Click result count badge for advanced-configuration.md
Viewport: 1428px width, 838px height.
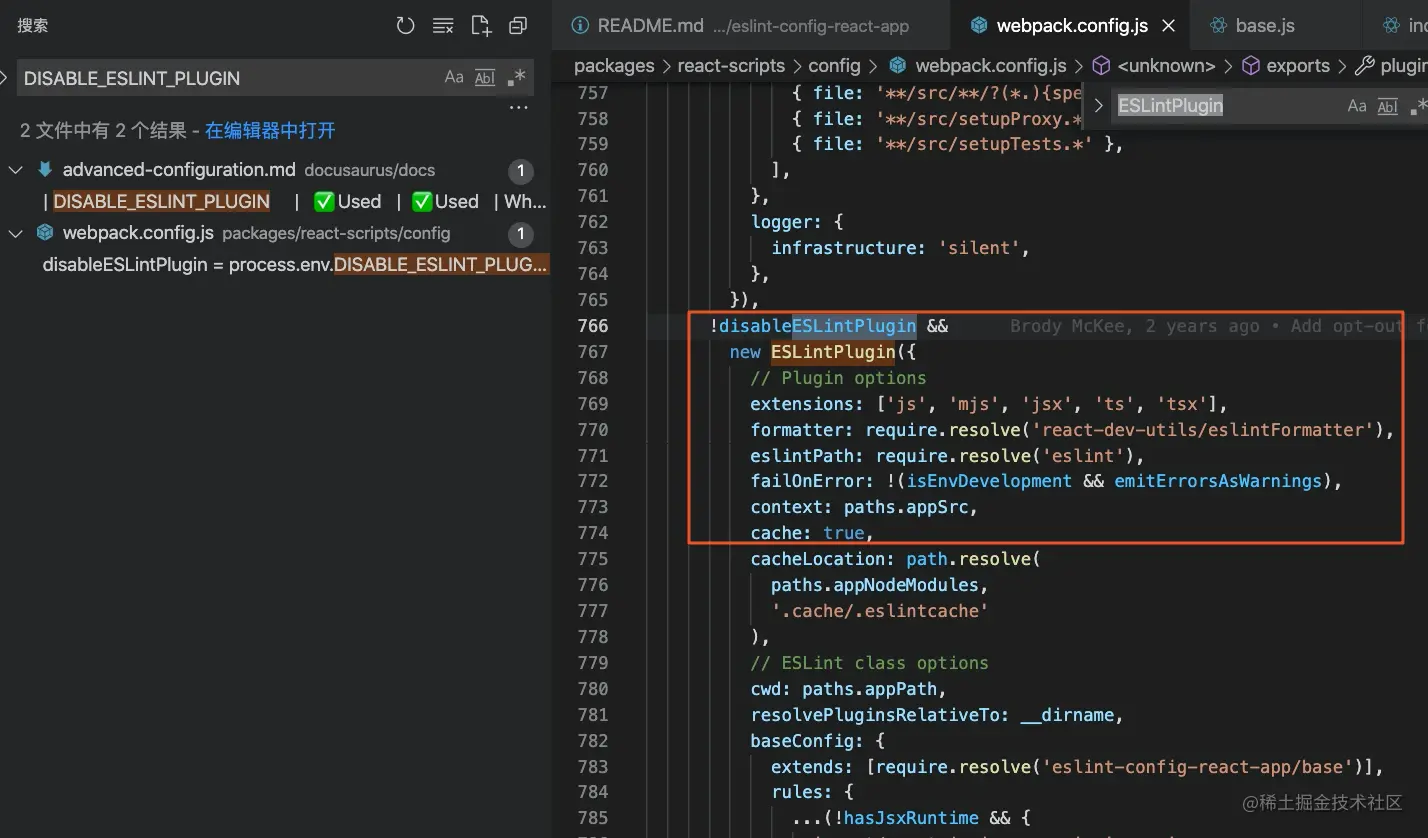[520, 171]
